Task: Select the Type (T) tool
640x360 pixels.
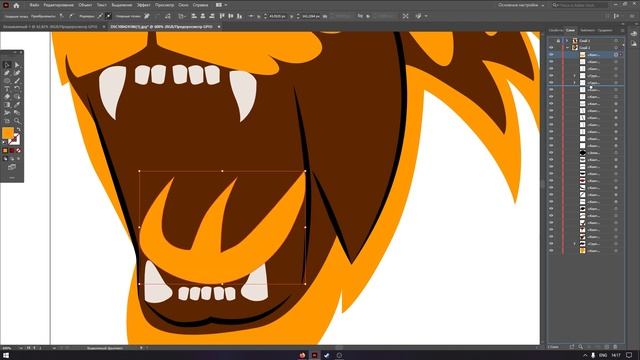Action: pos(7,89)
